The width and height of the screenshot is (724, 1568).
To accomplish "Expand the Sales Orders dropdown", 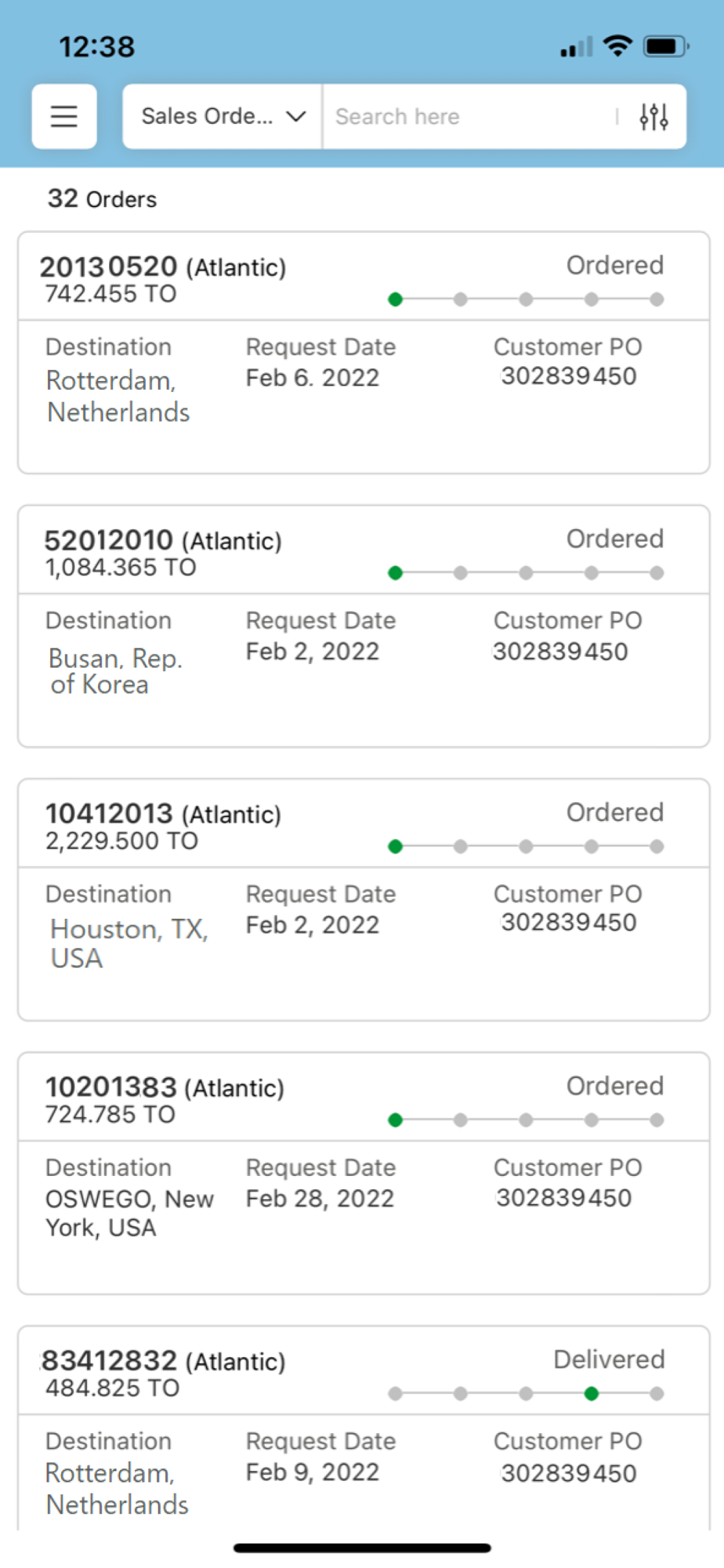I will click(x=223, y=116).
